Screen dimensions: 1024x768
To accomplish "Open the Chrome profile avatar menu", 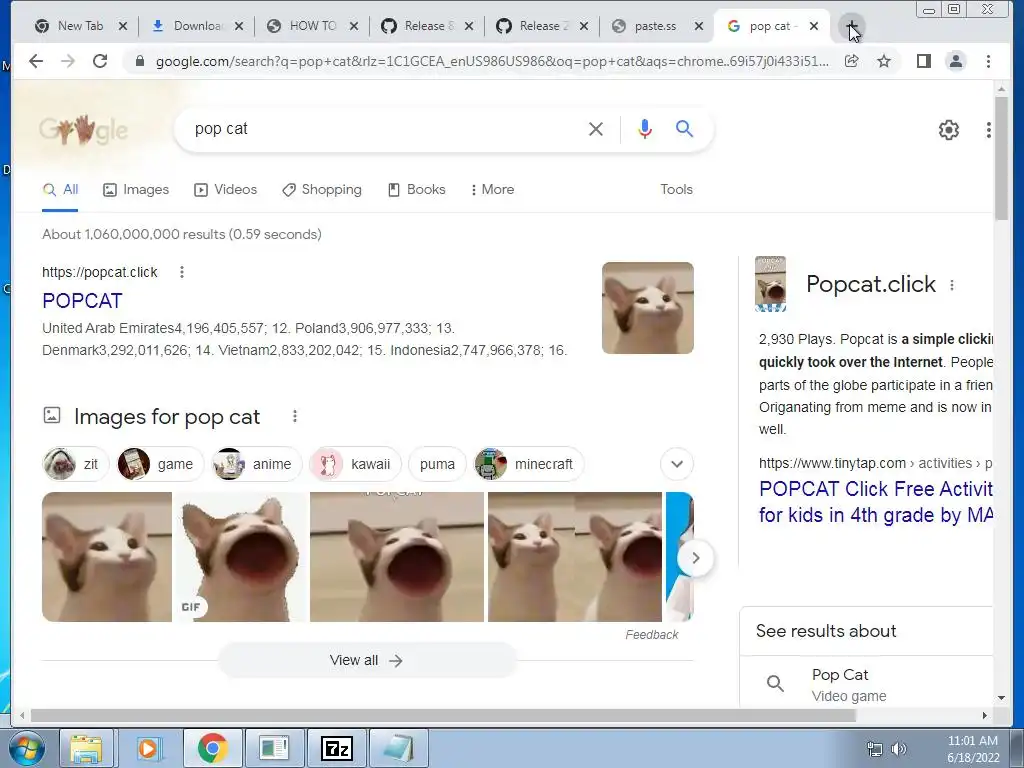I will click(x=955, y=61).
